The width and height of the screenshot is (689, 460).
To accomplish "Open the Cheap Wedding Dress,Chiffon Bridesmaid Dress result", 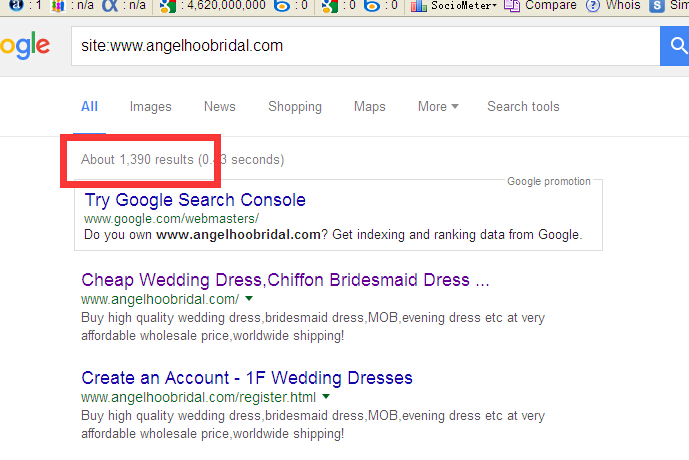I will tap(285, 280).
